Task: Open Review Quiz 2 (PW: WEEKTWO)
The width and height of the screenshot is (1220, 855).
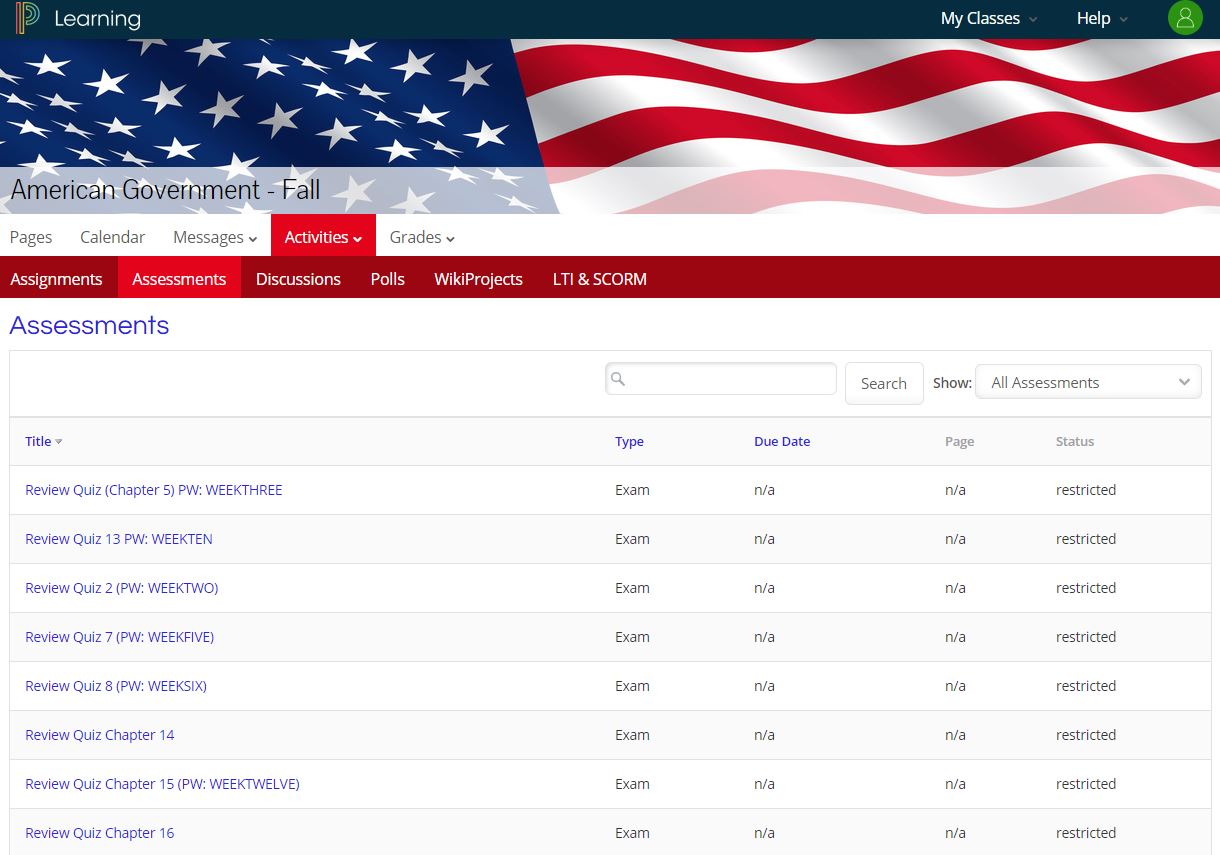Action: (x=122, y=588)
